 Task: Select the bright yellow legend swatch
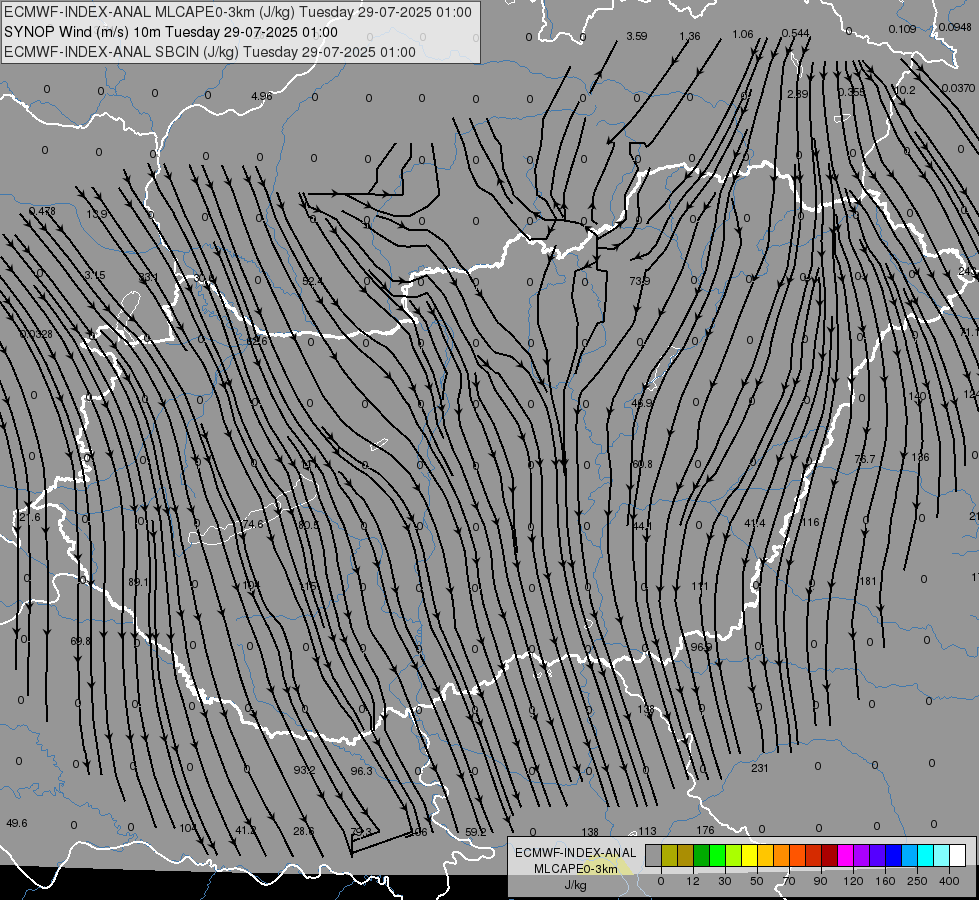click(750, 855)
